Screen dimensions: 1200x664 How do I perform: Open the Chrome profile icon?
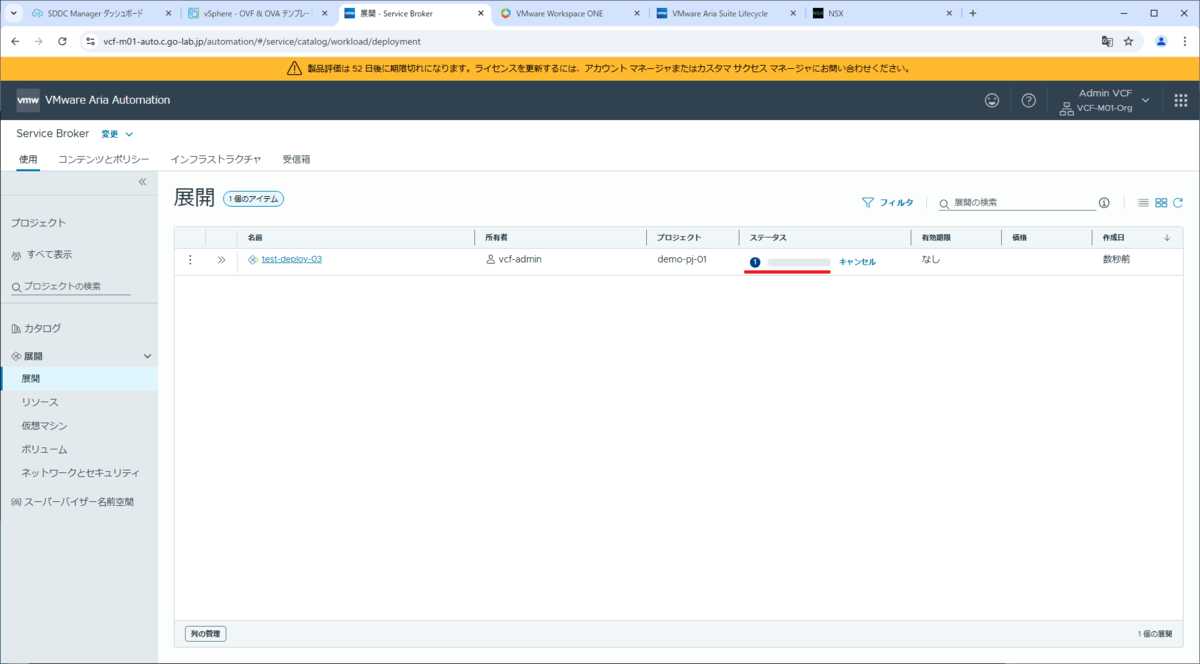coord(1161,41)
